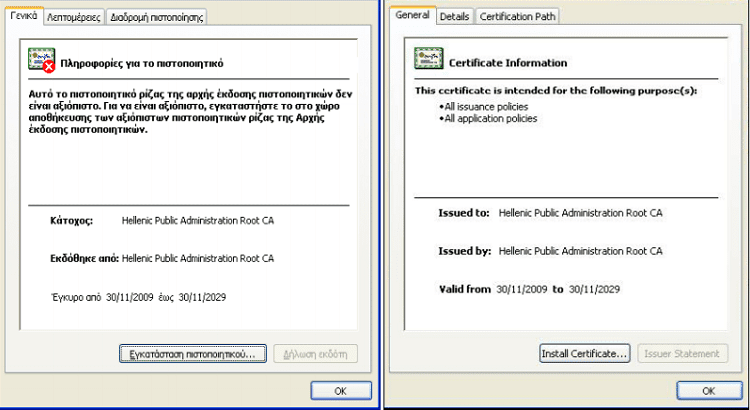Select the General tab
This screenshot has width=750, height=410.
tap(412, 15)
